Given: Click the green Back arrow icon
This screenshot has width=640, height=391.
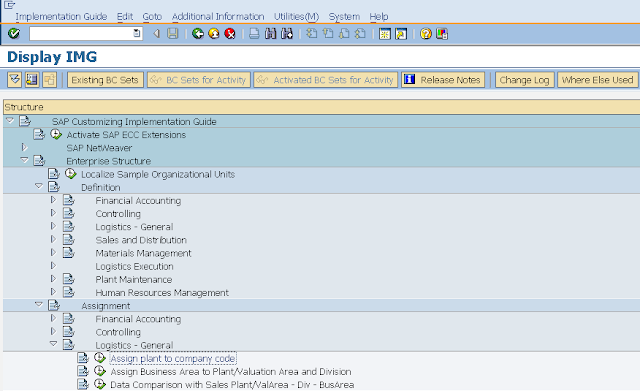Looking at the screenshot, I should [198, 34].
